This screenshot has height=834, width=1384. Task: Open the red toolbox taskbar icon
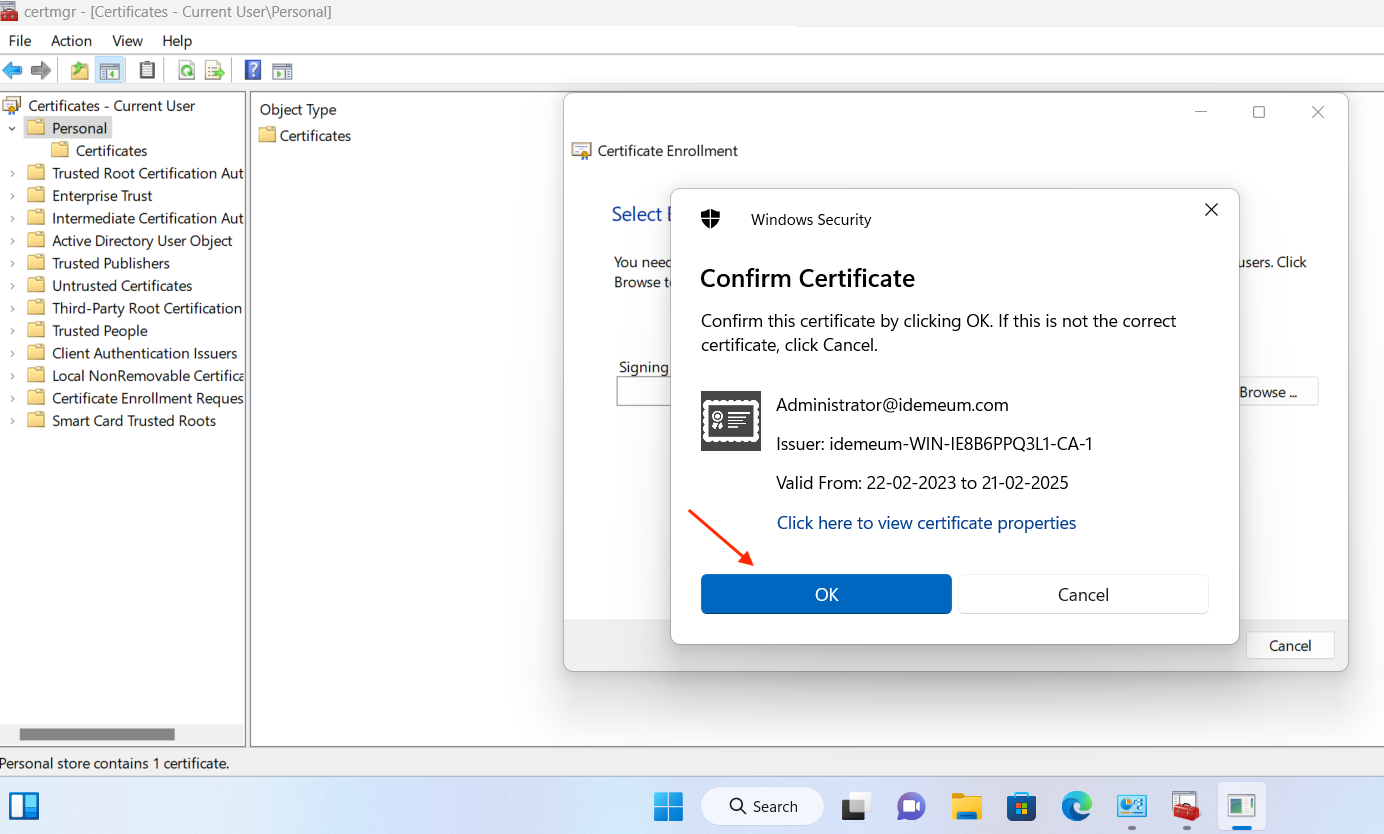(1186, 806)
